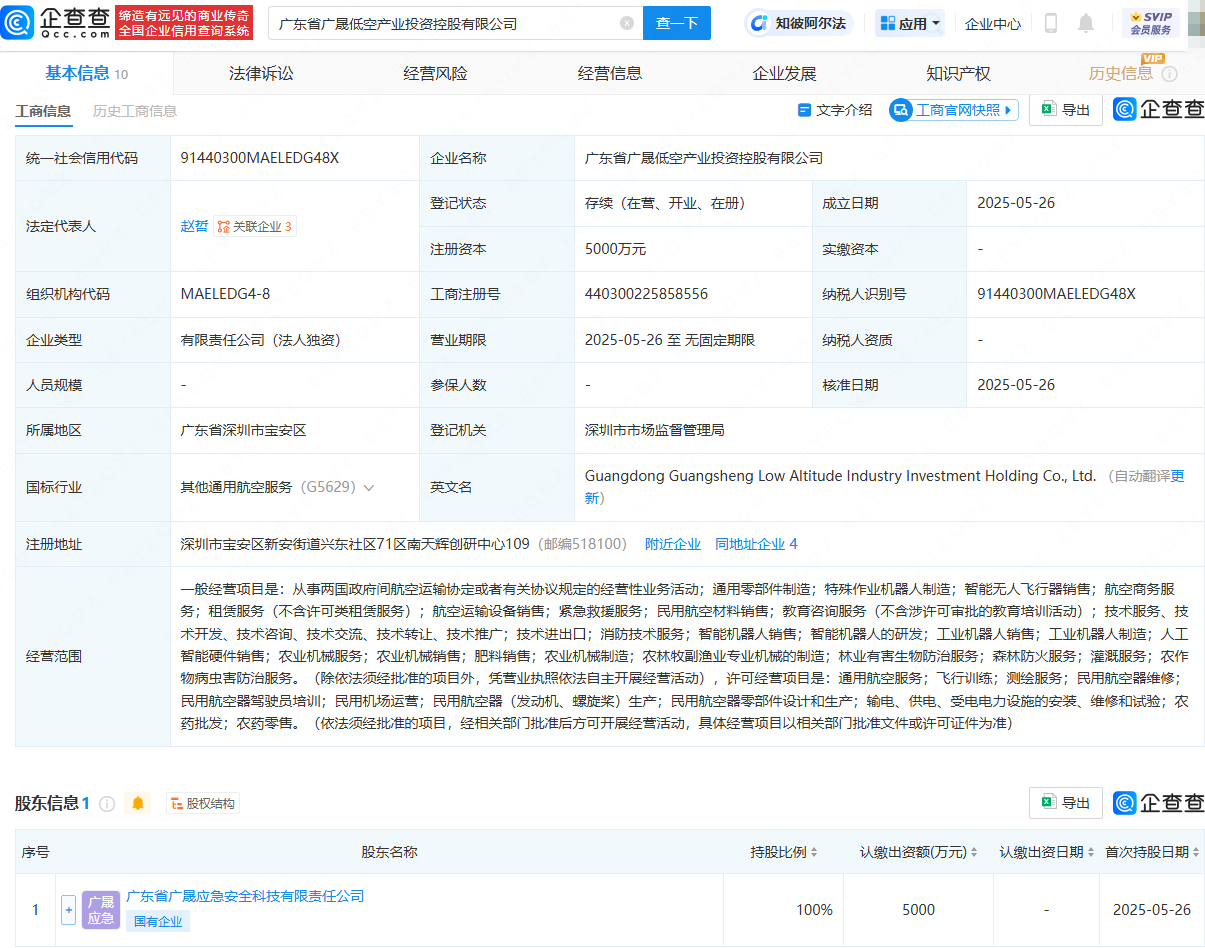Screen dimensions: 1205x948
Task: Open 文字介绍 text introduction
Action: tap(835, 110)
